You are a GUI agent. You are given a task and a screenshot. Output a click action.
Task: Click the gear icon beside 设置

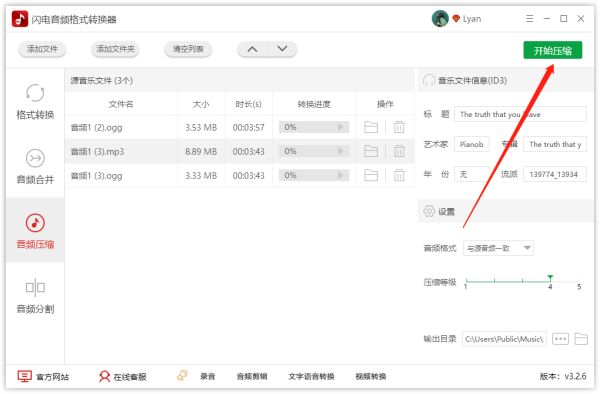point(429,211)
